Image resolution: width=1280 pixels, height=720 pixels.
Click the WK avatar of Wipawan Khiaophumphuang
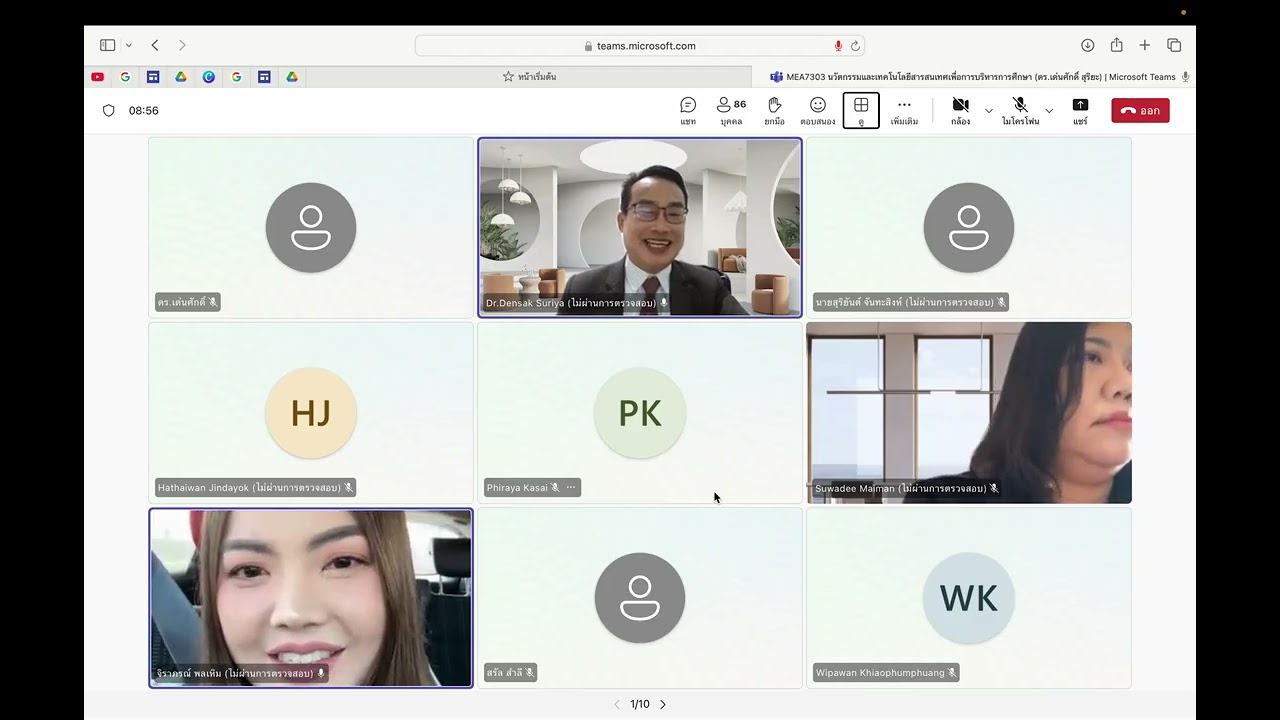coord(969,598)
